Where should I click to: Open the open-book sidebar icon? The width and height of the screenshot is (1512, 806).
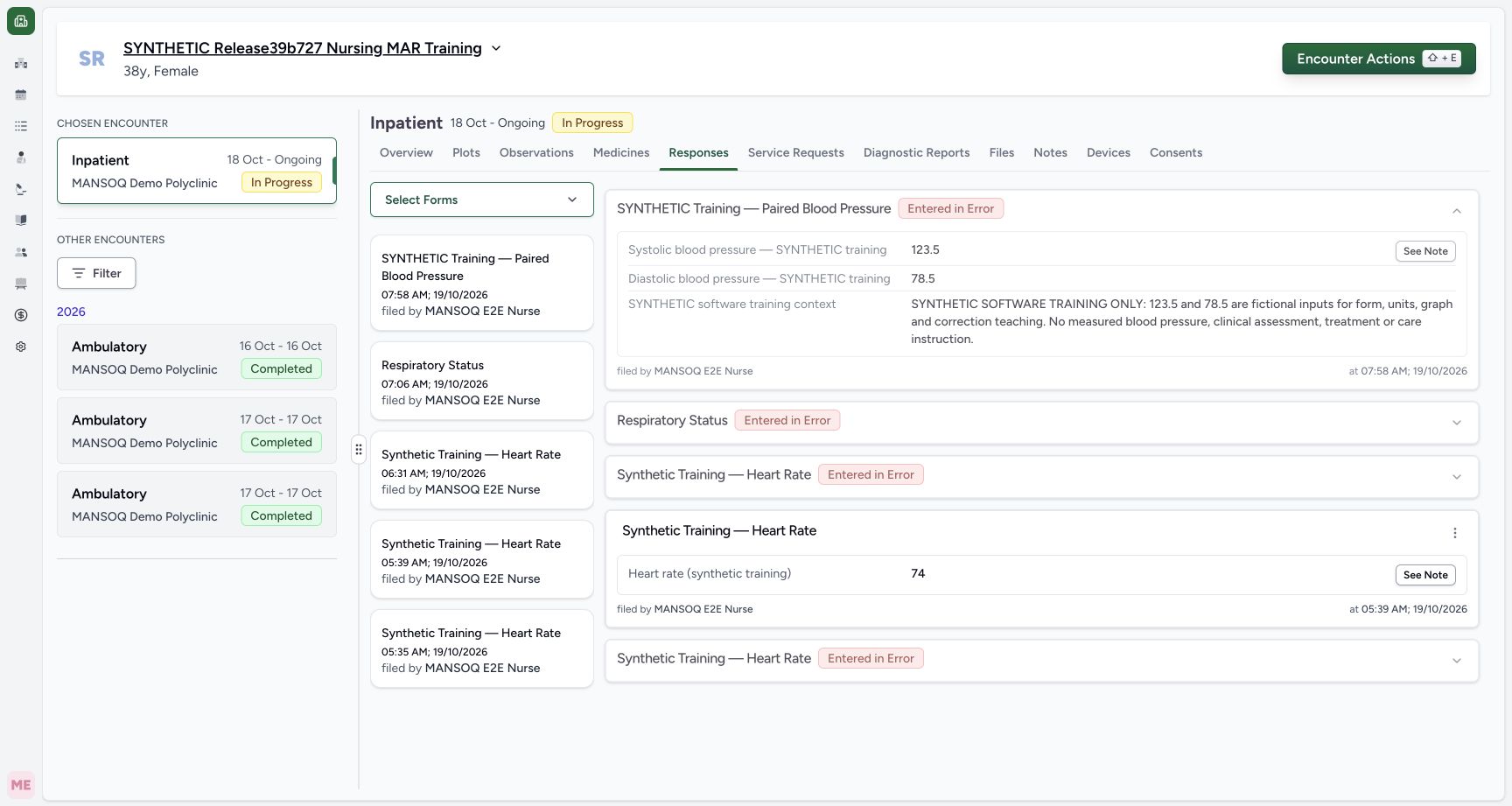pos(21,221)
